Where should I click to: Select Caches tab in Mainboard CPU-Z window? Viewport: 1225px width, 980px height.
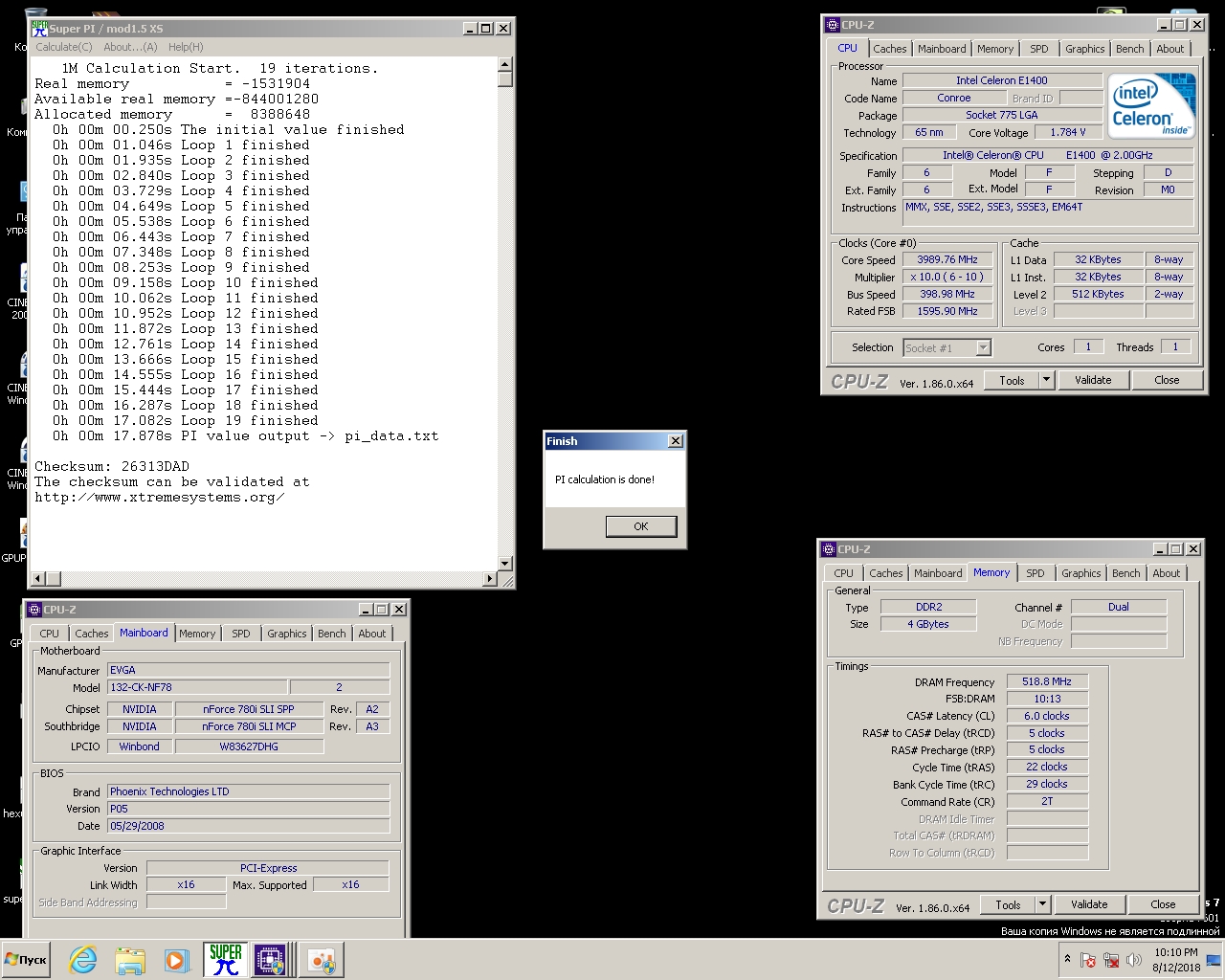click(92, 634)
